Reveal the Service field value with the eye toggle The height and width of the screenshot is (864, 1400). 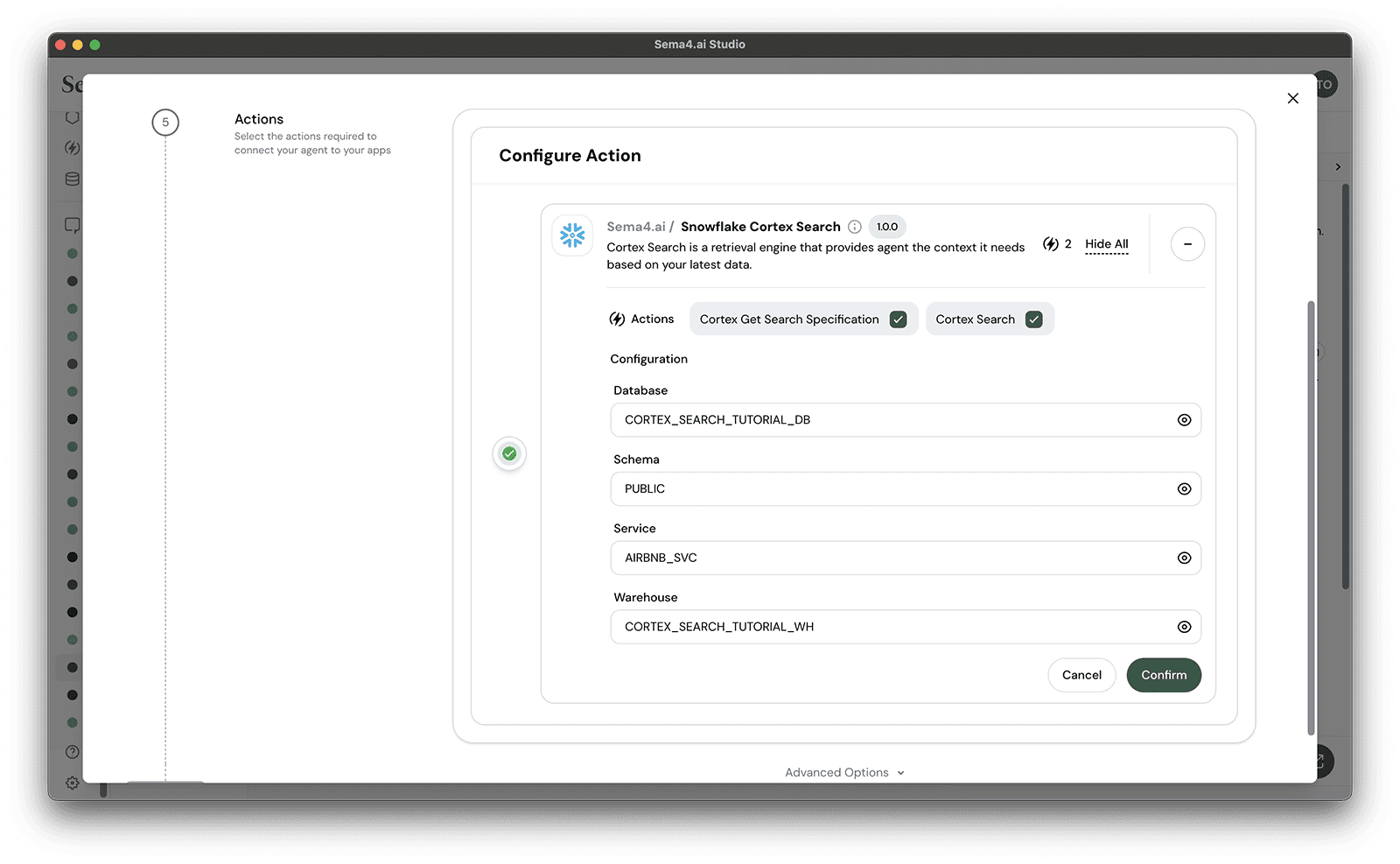pyautogui.click(x=1185, y=558)
